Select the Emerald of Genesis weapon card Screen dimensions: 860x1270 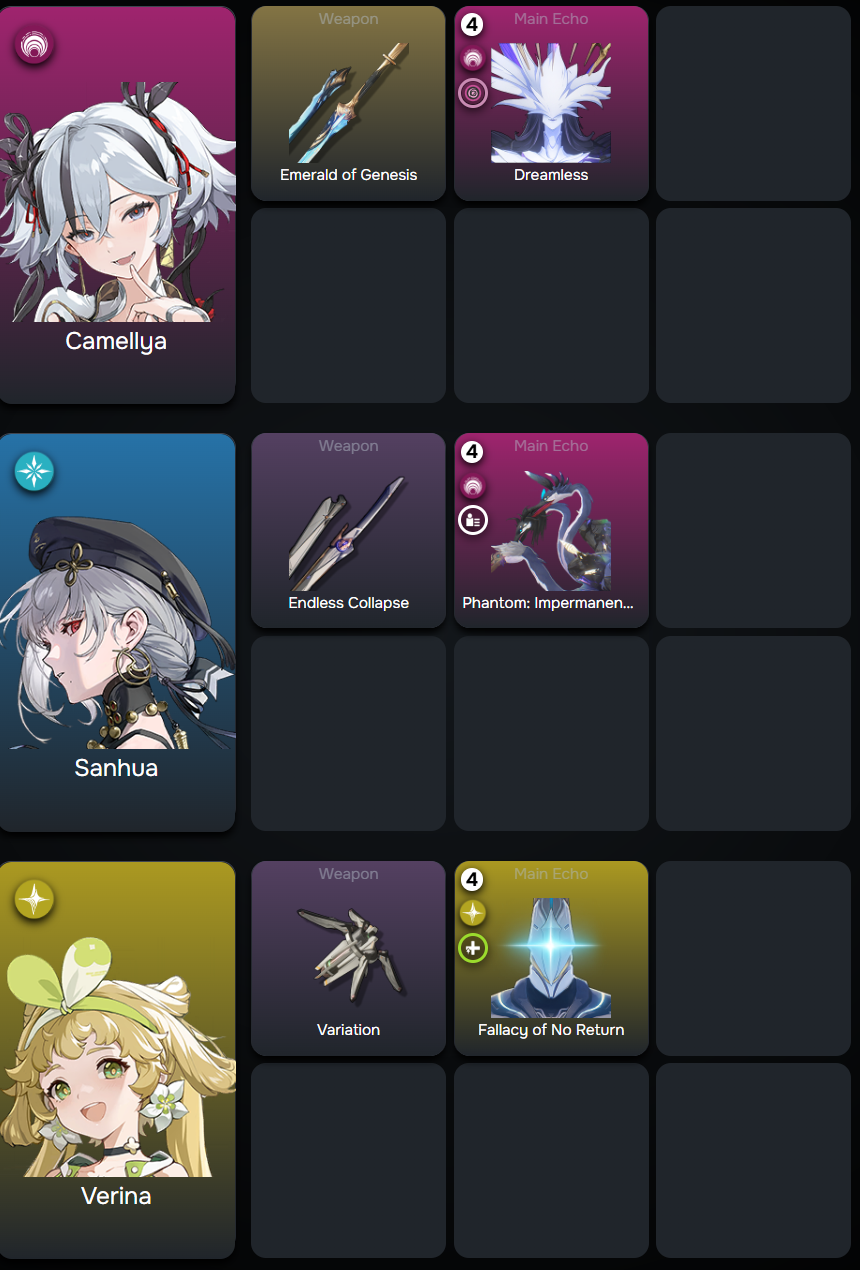pyautogui.click(x=348, y=103)
